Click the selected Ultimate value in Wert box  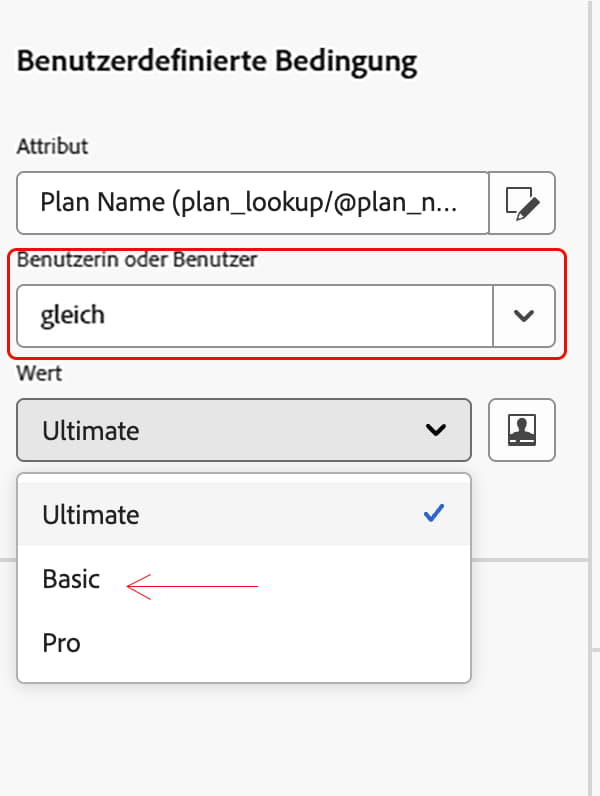point(90,430)
